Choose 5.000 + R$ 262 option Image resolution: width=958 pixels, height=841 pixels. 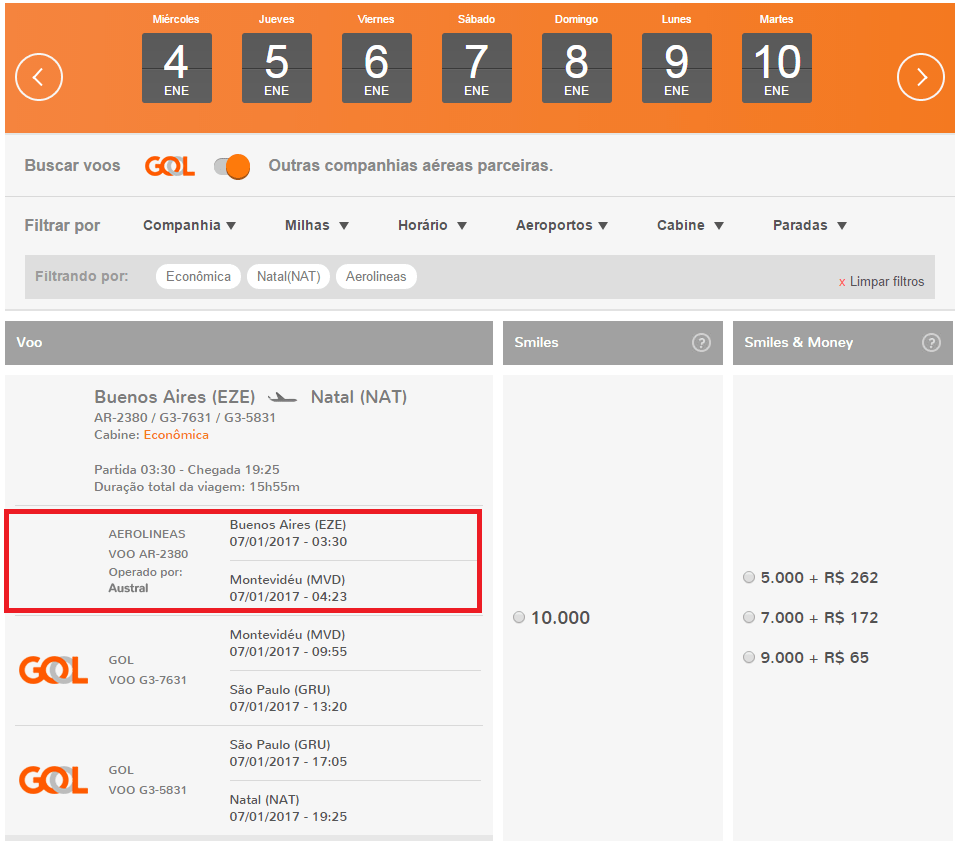748,577
